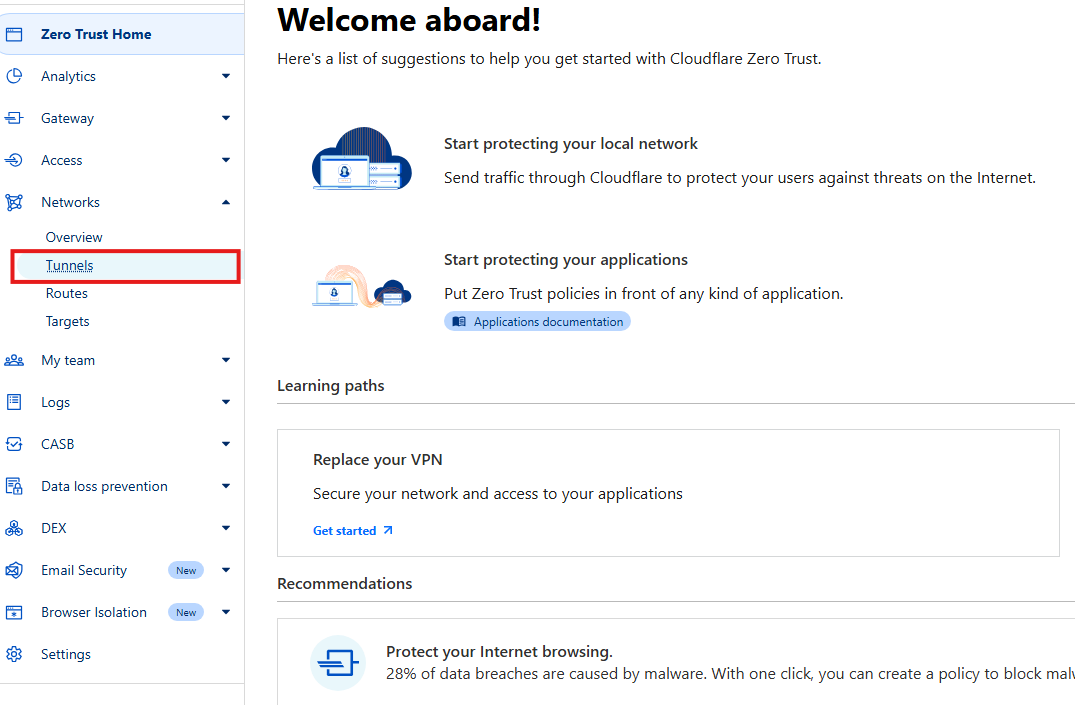Expand the Analytics dropdown arrow
This screenshot has height=705, width=1075.
(x=226, y=76)
